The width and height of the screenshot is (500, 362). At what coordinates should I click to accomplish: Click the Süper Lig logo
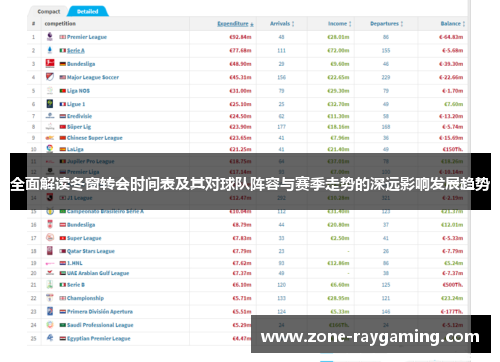[x=50, y=127]
